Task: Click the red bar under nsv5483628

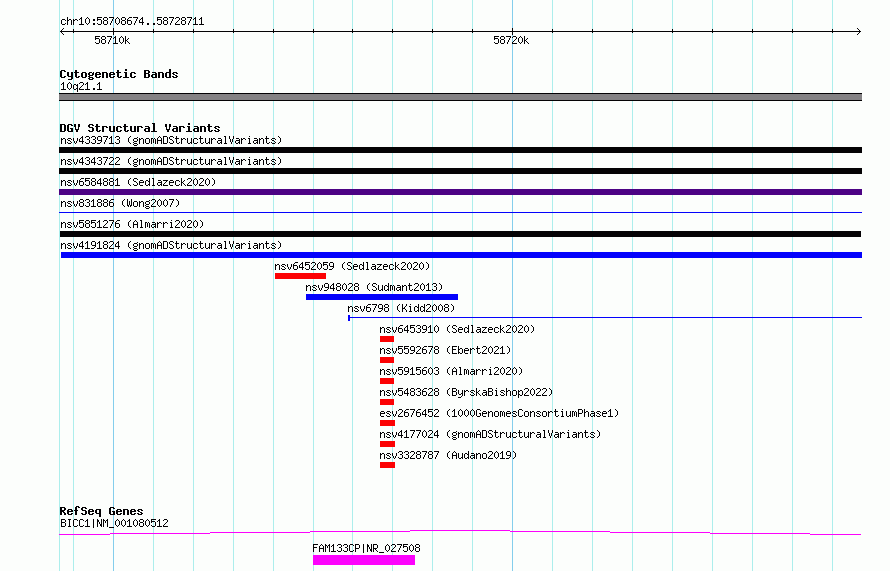Action: click(x=387, y=402)
